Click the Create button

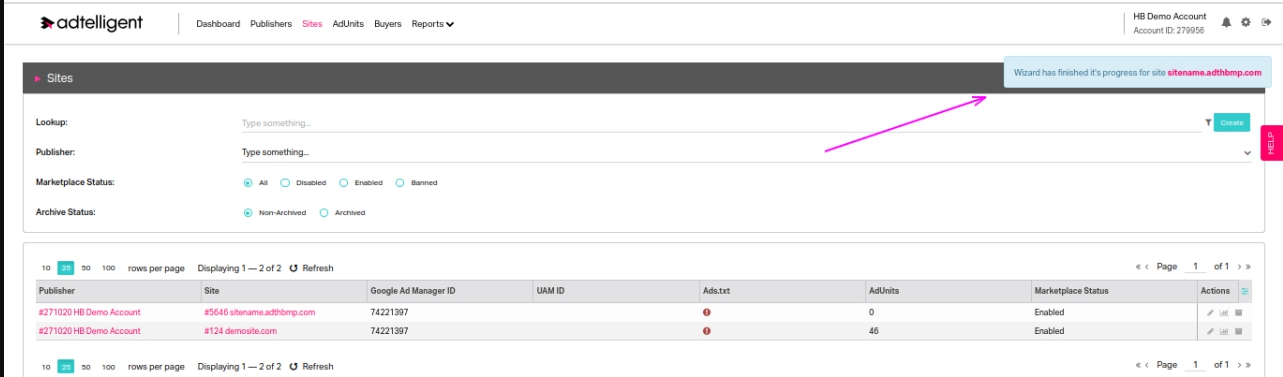tap(1232, 123)
